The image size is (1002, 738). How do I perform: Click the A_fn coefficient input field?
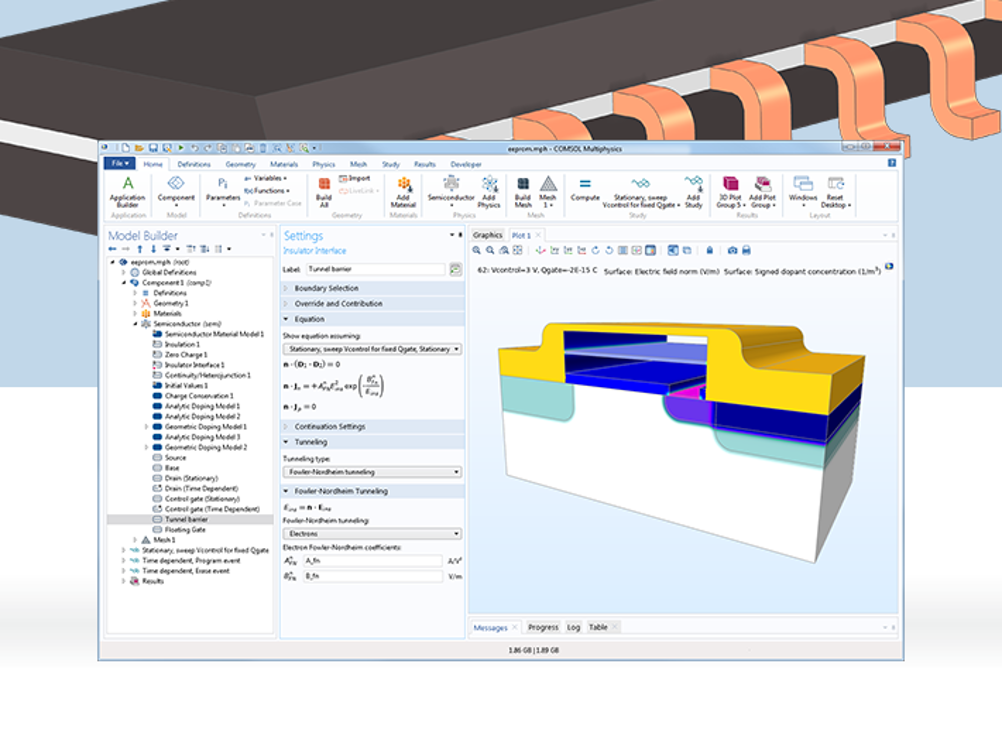pyautogui.click(x=373, y=561)
